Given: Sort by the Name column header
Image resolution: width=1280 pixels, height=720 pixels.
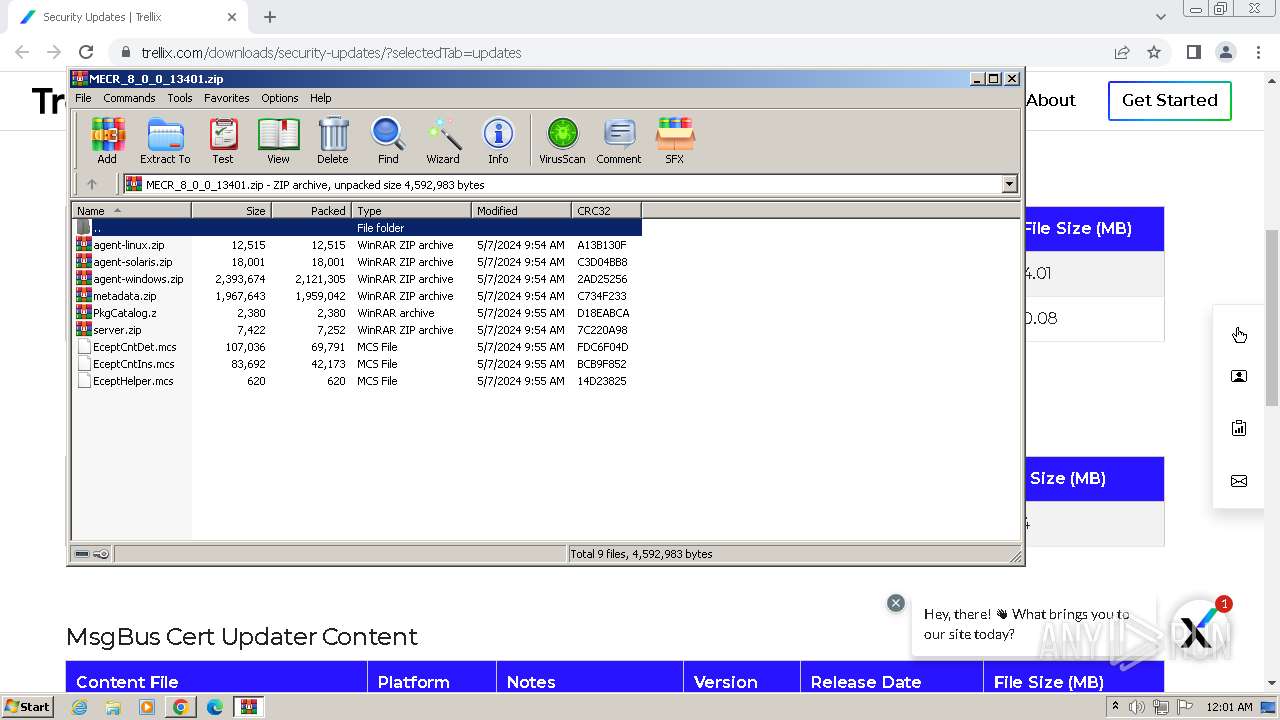Looking at the screenshot, I should tap(131, 210).
